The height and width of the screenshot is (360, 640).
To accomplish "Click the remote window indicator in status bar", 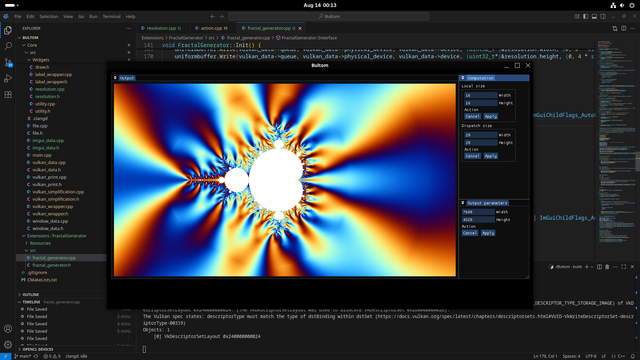I will (5, 356).
